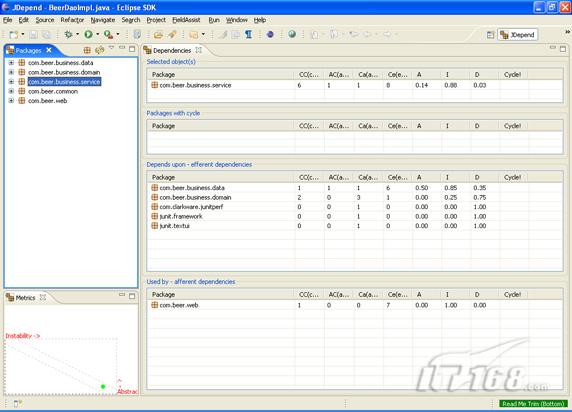
Task: Switch to the Dependencies tab
Action: 171,50
